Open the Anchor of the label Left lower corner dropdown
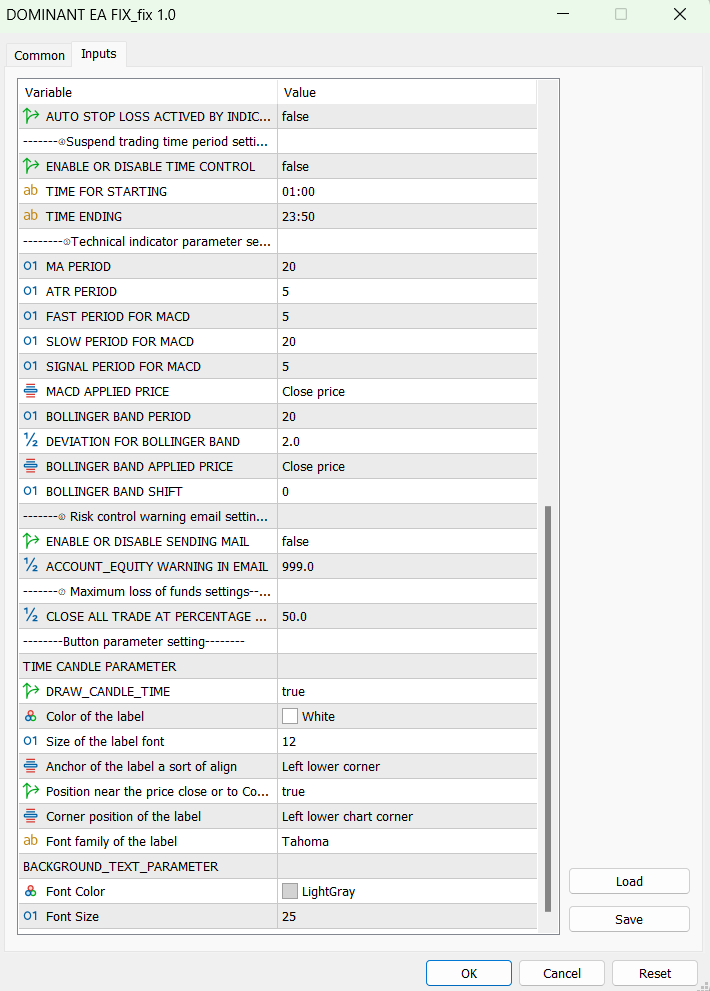This screenshot has height=991, width=710. (x=406, y=766)
